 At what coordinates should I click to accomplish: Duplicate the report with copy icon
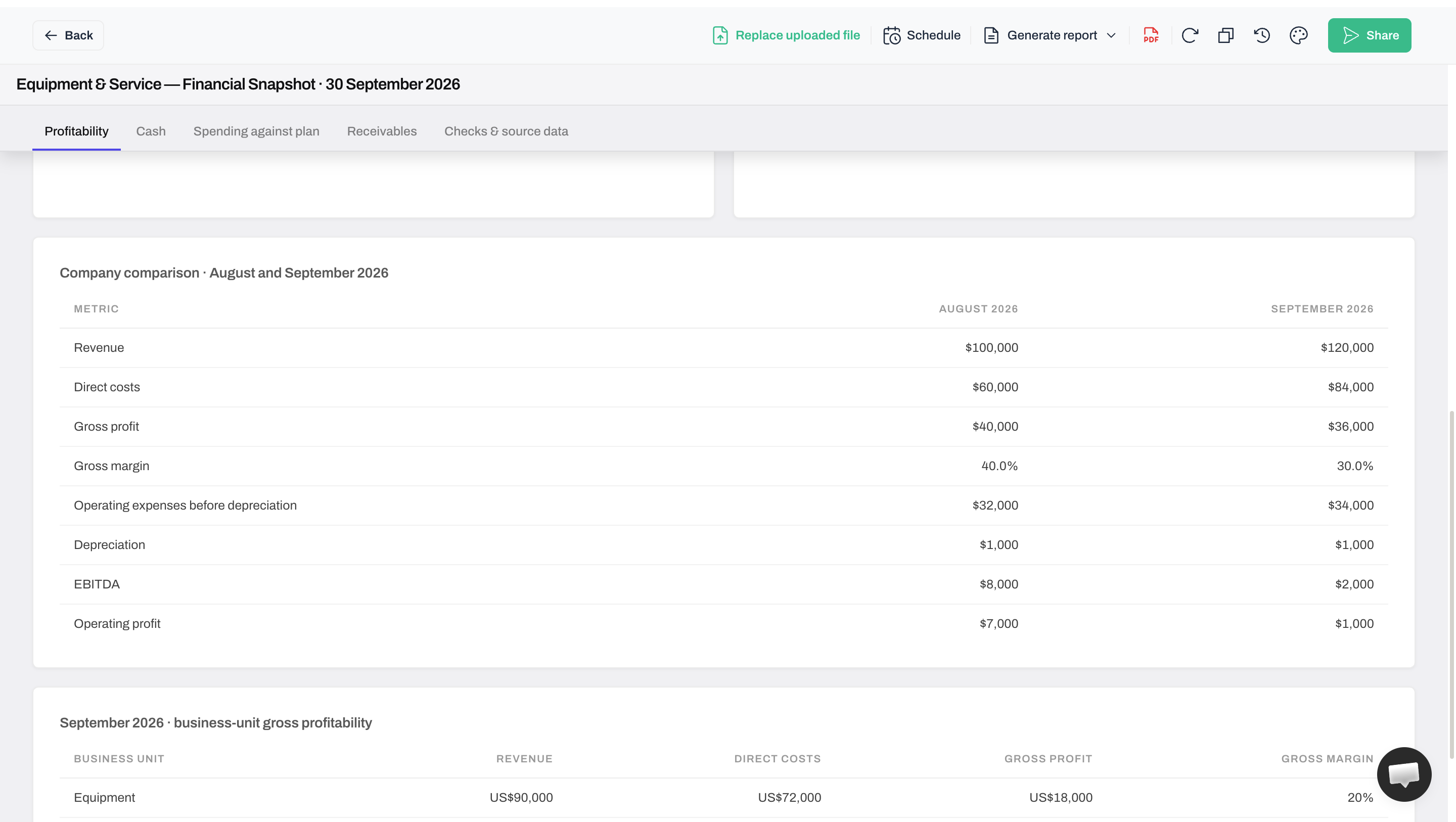click(1225, 35)
